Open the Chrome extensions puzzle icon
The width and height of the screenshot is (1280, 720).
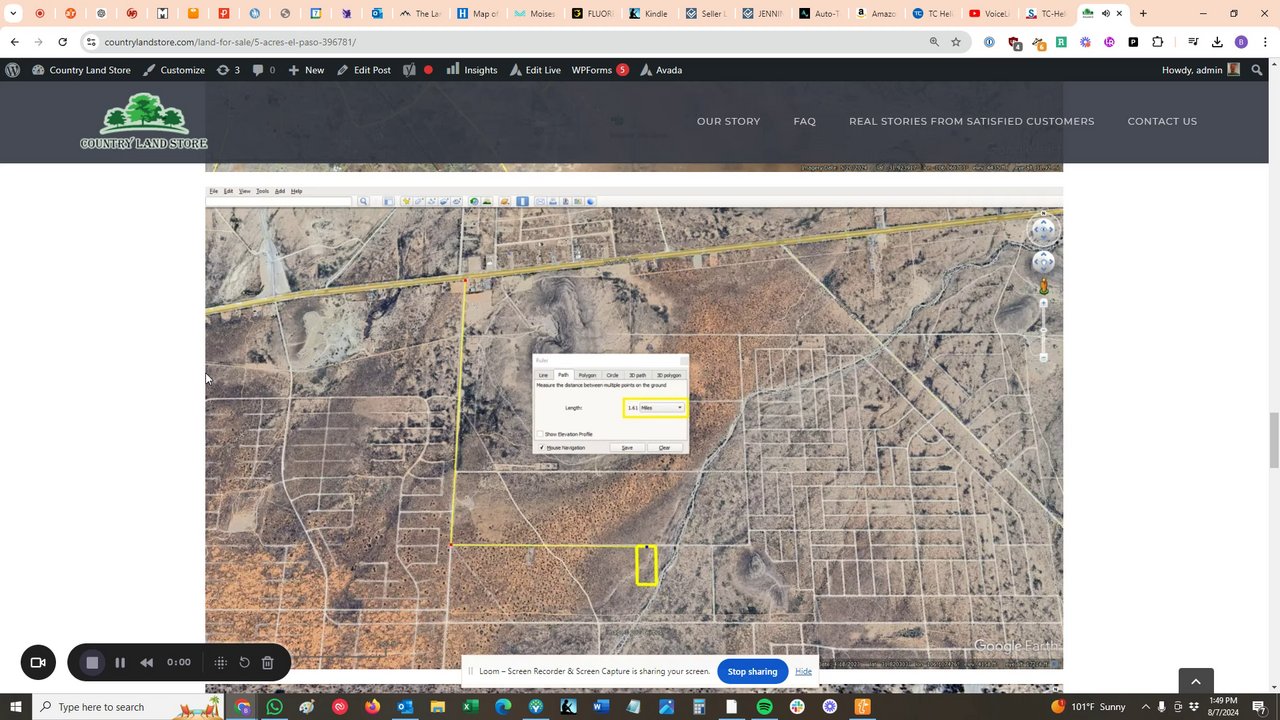click(1158, 42)
